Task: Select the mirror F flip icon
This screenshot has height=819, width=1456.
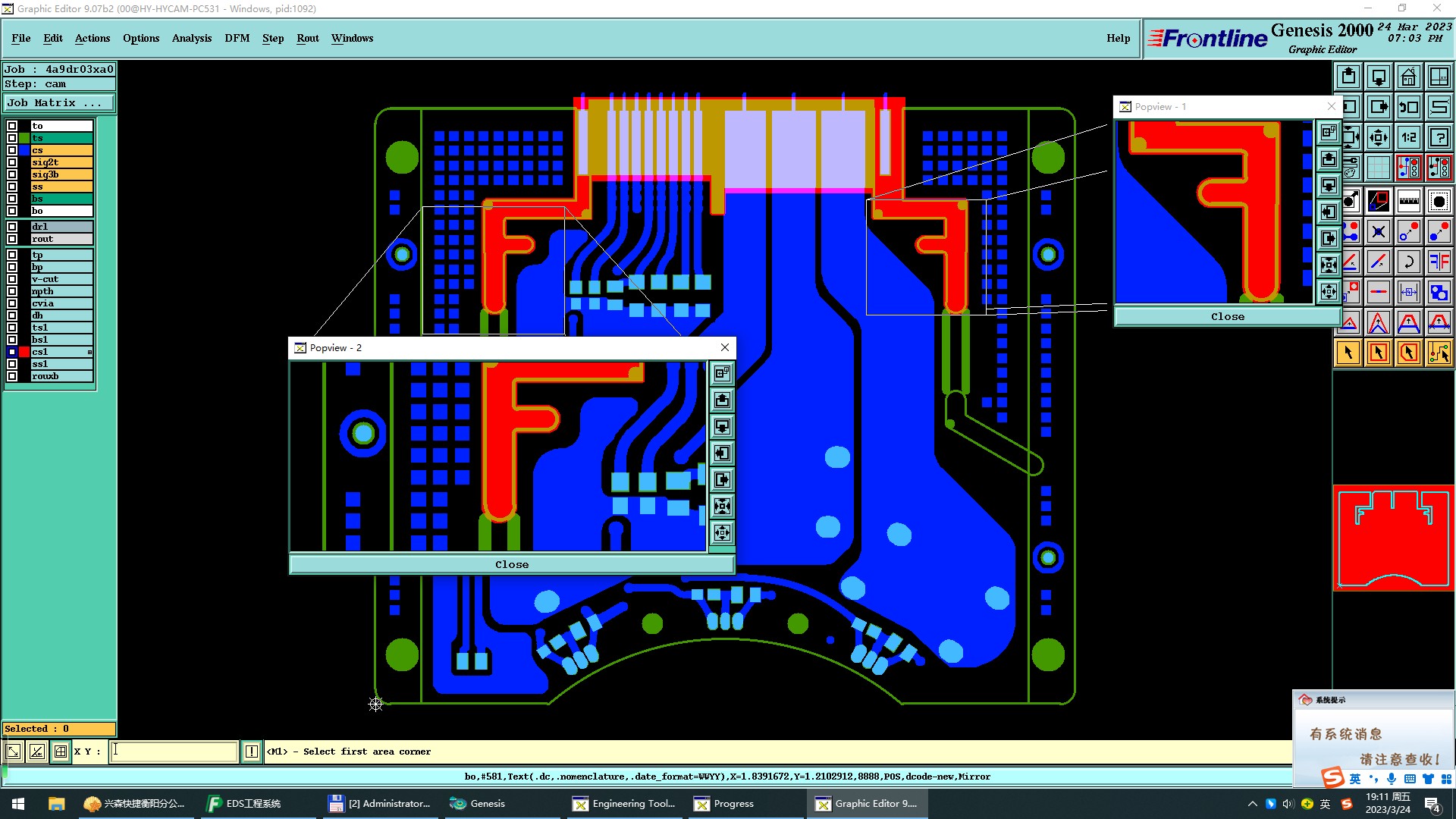Action: (x=1439, y=262)
